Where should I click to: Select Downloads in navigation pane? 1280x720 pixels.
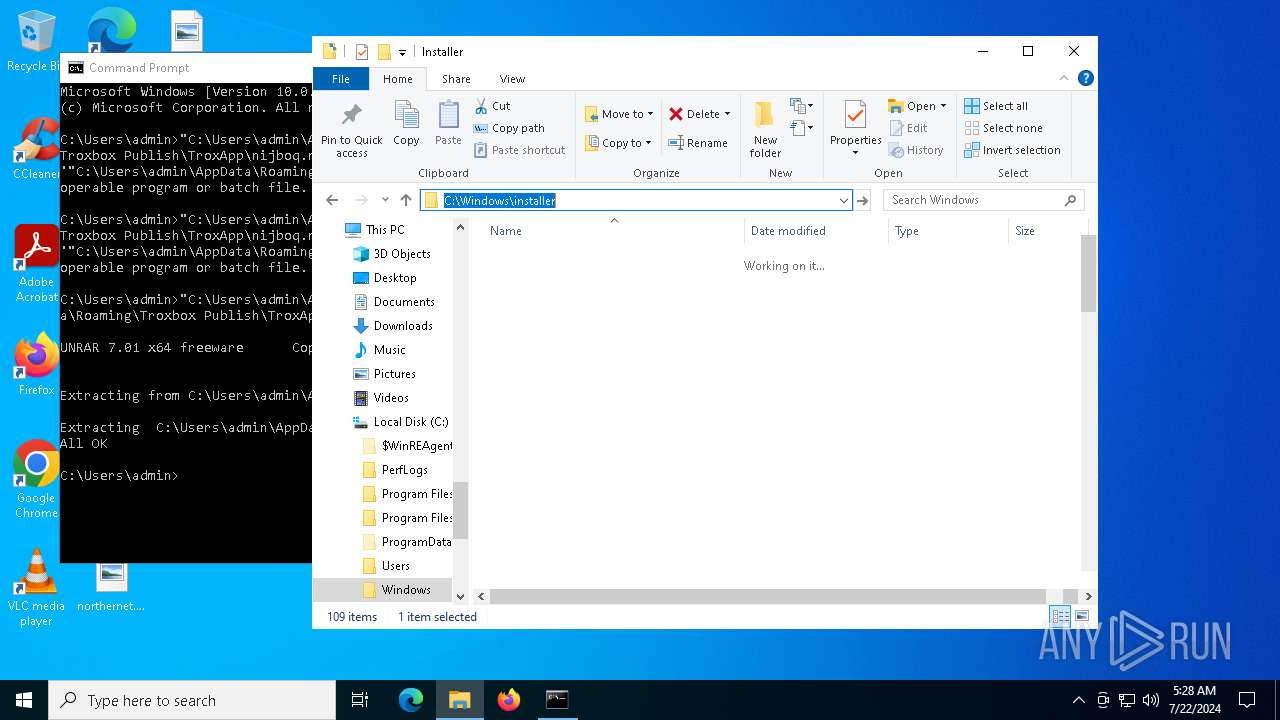403,326
